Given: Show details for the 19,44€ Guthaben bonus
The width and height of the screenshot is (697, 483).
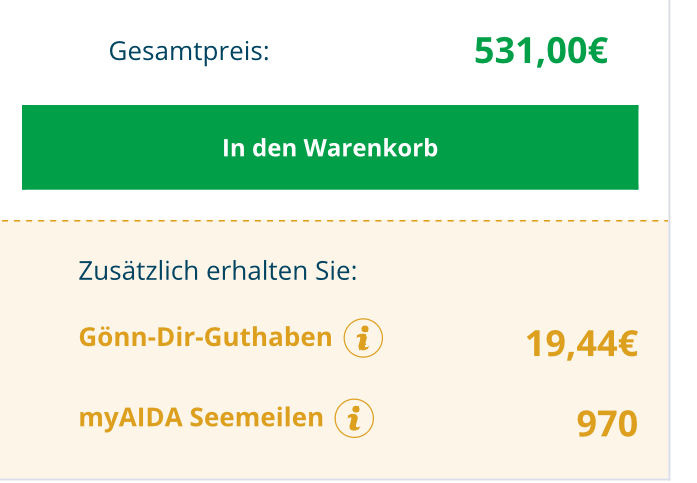Looking at the screenshot, I should point(363,339).
